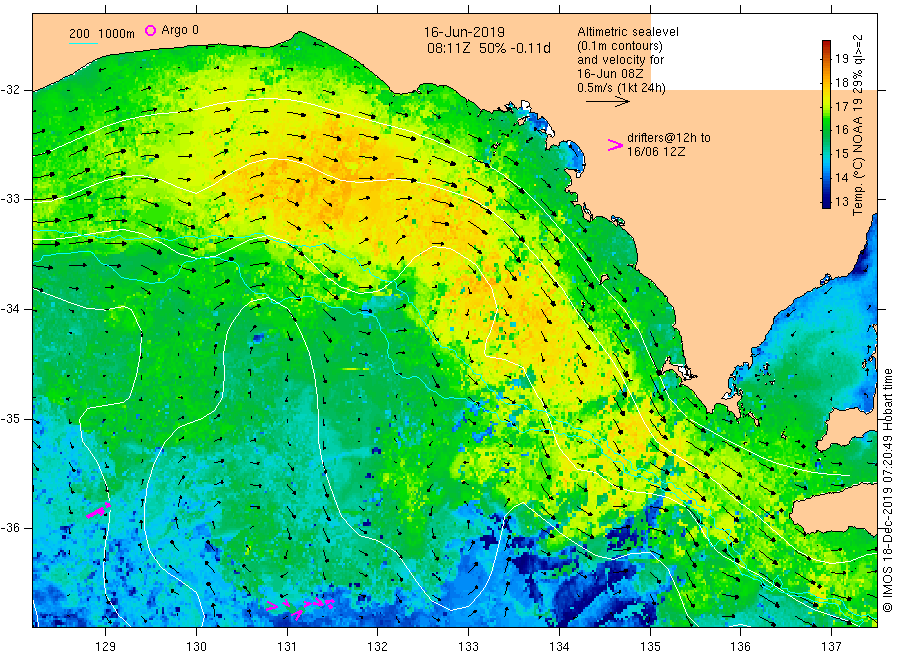
Task: Click the 16 value on temperature scale
Action: tap(841, 130)
